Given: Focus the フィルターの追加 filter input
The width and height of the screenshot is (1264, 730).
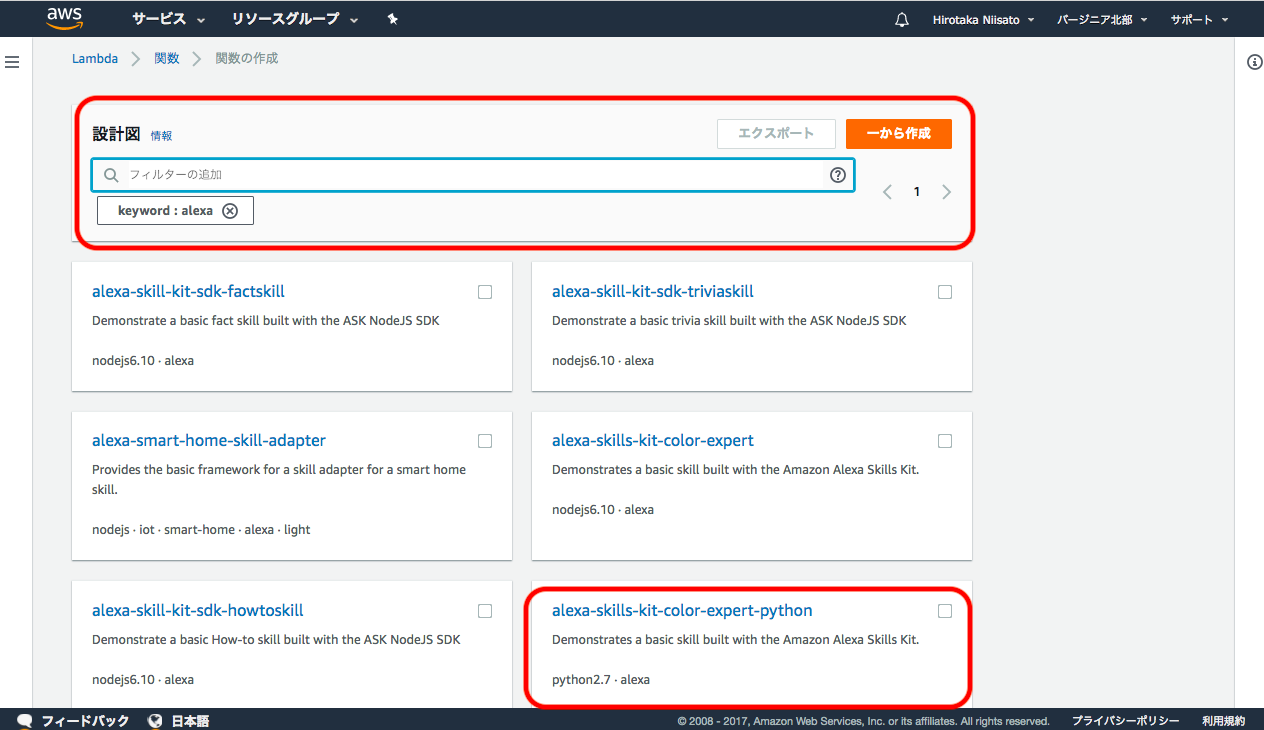Looking at the screenshot, I should coord(472,175).
